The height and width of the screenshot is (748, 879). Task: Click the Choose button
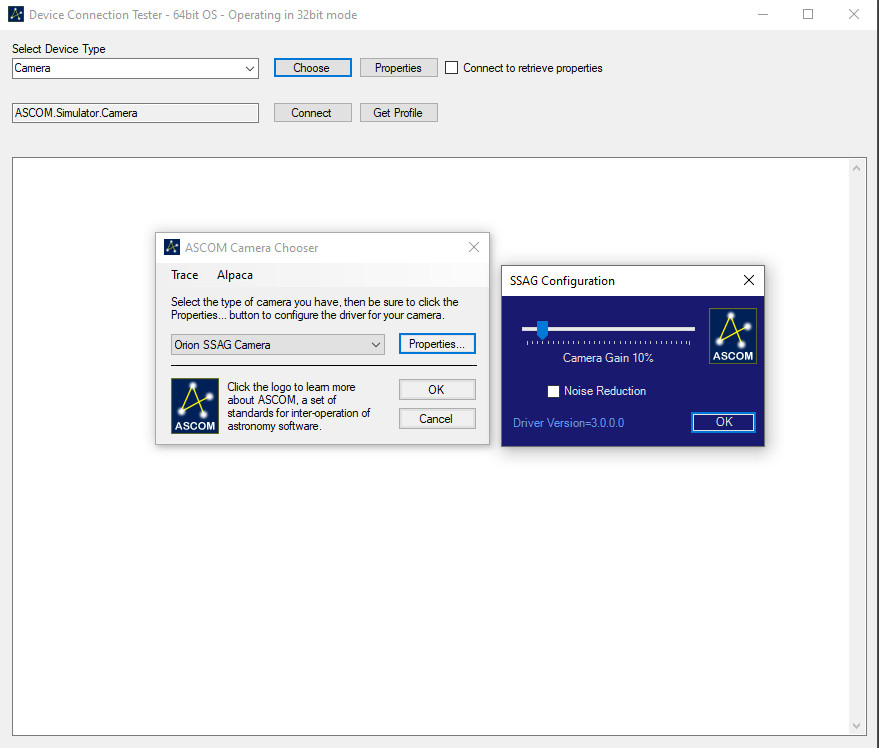coord(312,68)
